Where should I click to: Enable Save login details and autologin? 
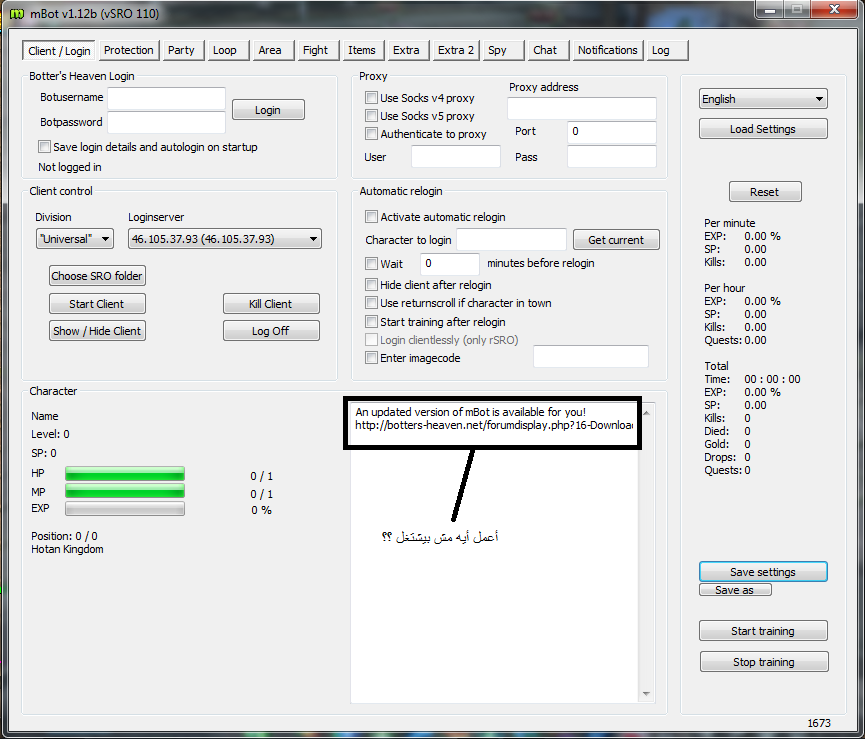[x=44, y=147]
